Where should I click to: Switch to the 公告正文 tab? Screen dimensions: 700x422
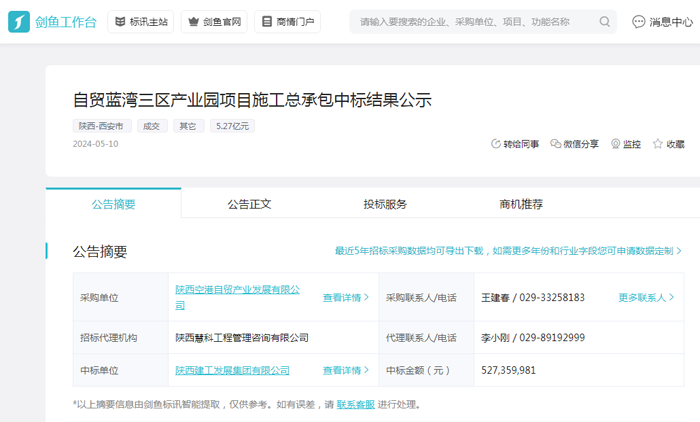pos(249,204)
